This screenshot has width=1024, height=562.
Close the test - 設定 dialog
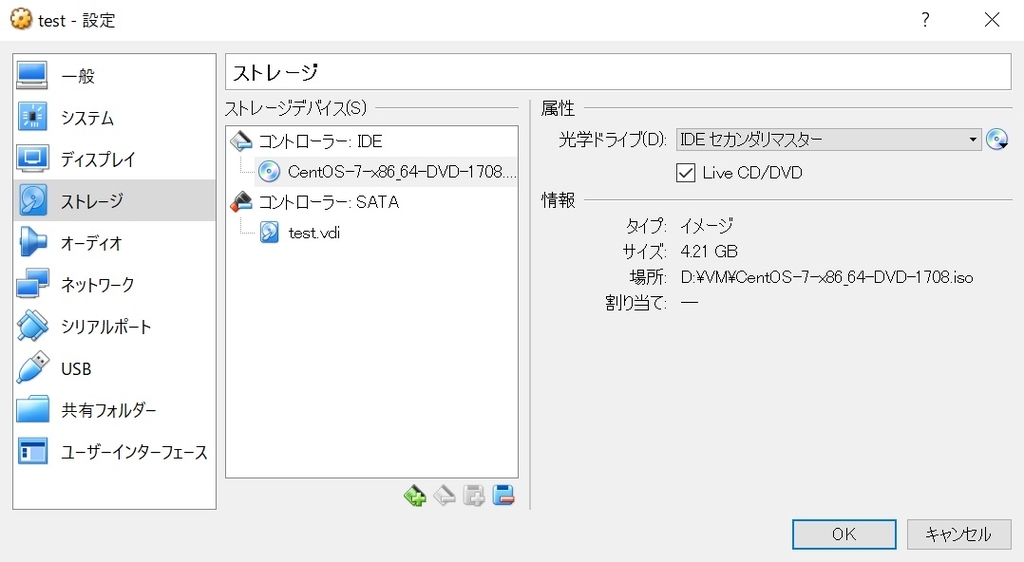click(992, 20)
